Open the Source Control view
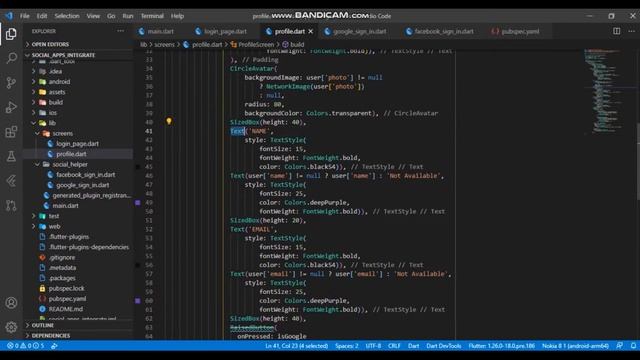 tap(11, 83)
